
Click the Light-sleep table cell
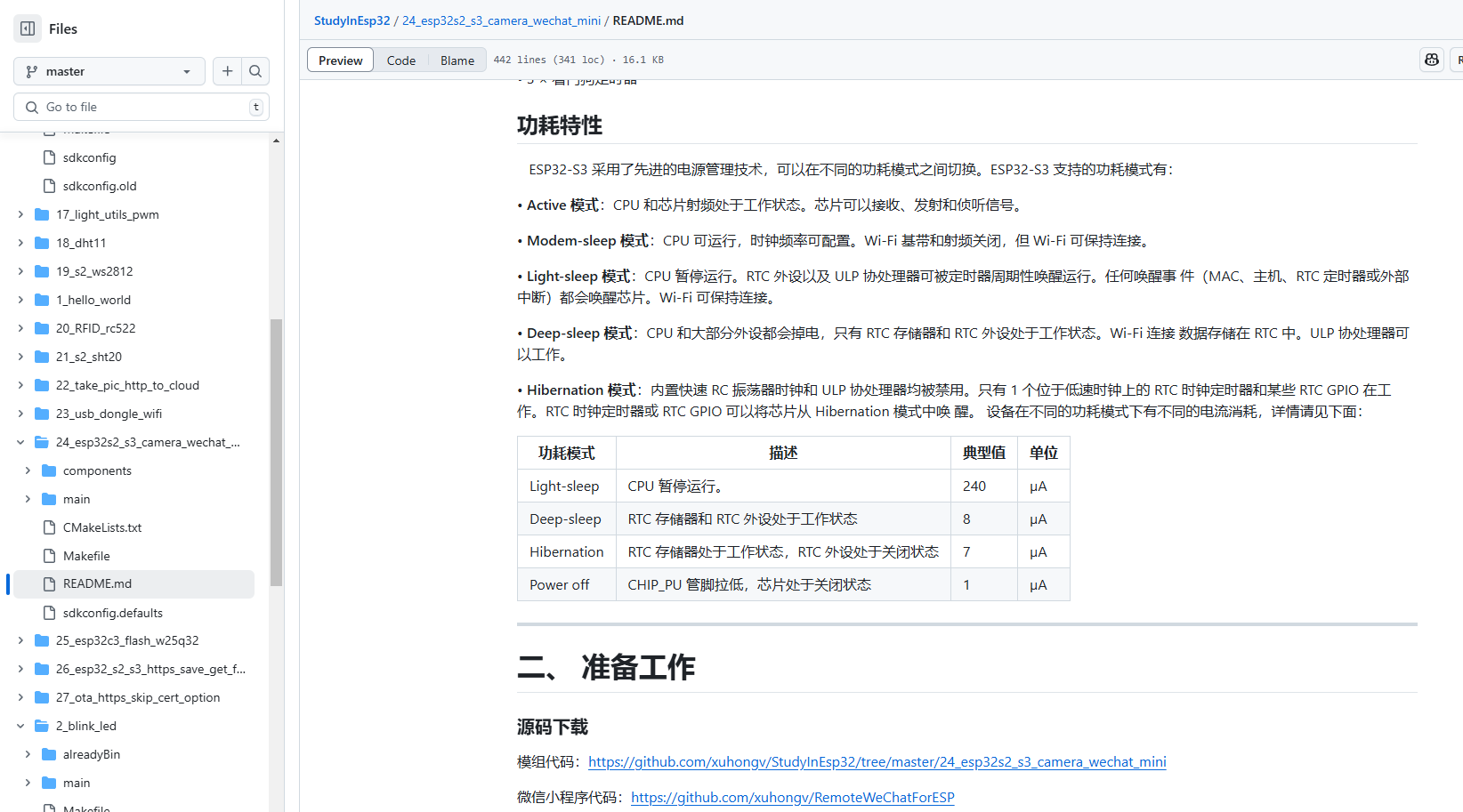(x=566, y=486)
